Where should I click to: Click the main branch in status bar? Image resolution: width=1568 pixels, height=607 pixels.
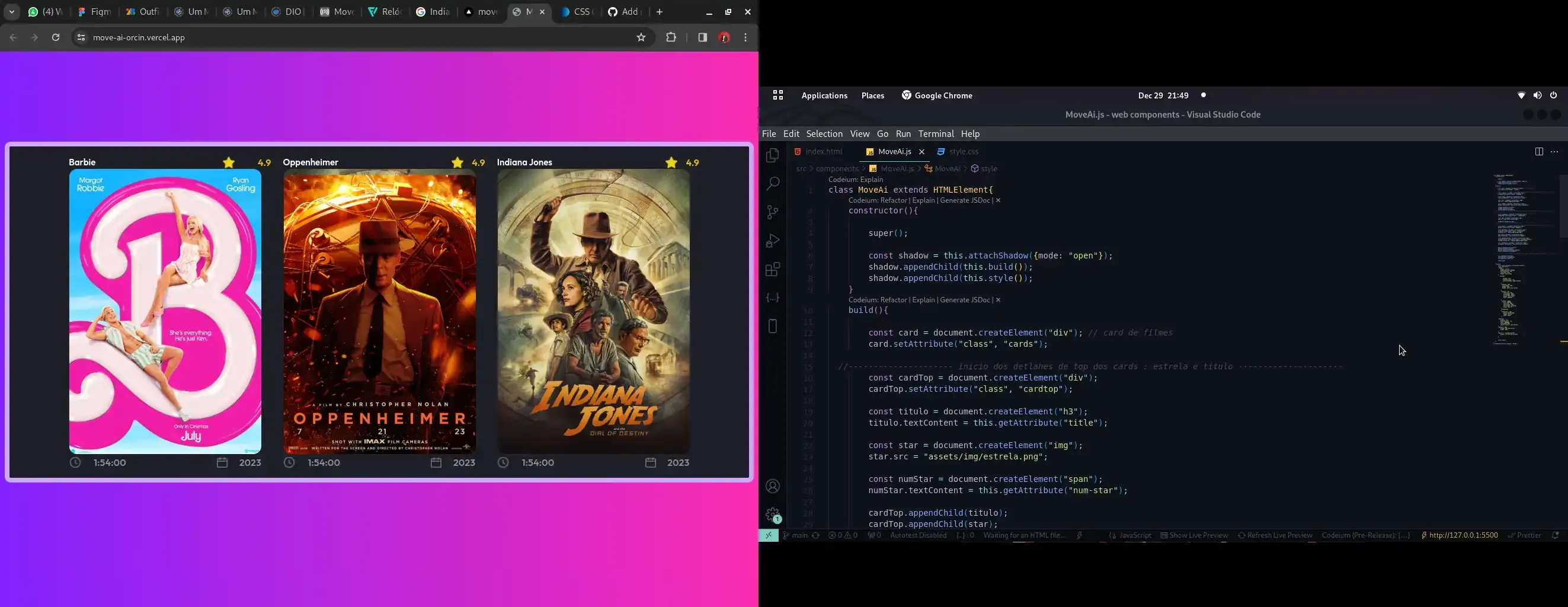[x=795, y=535]
